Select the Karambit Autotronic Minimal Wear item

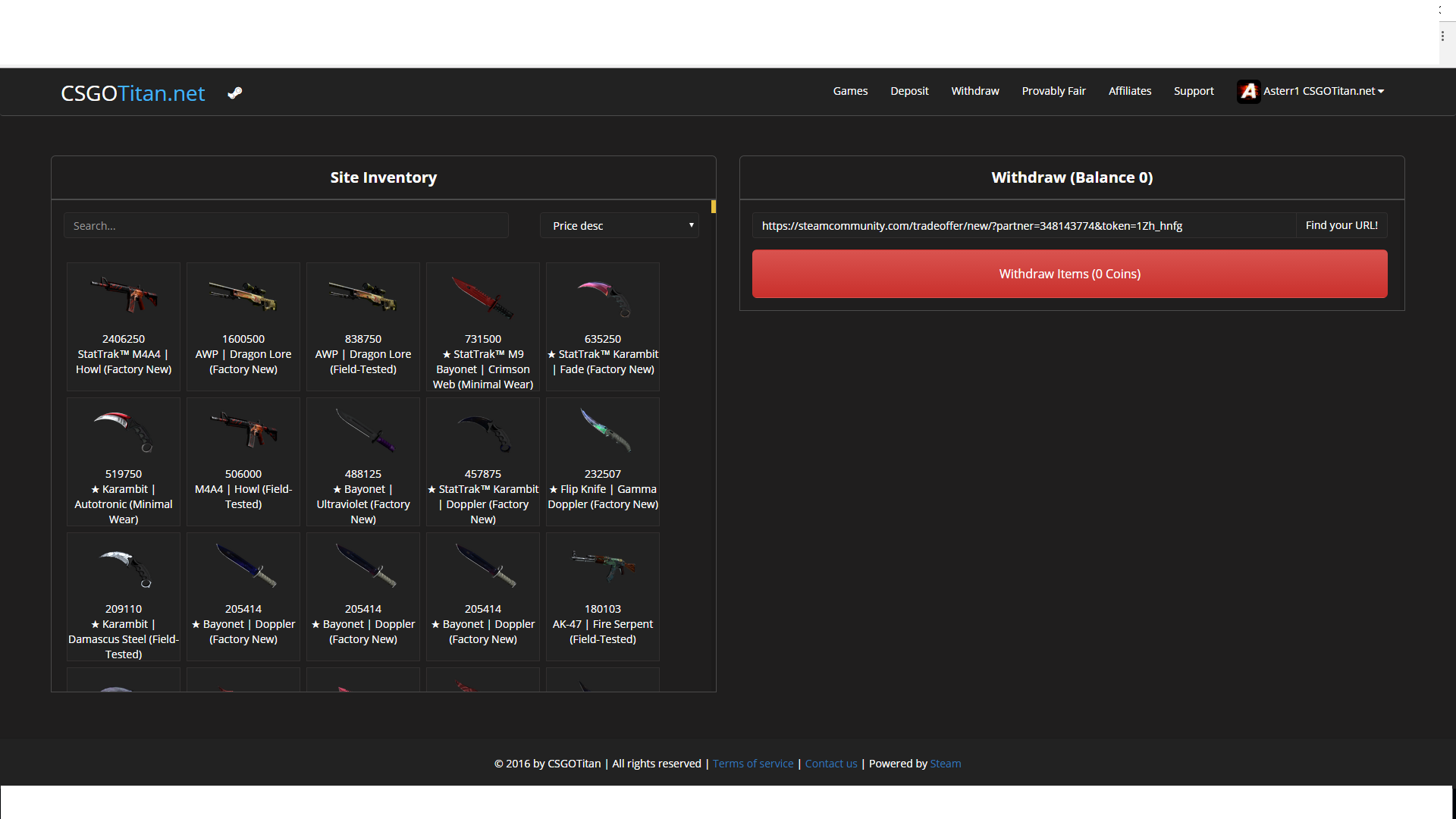click(x=124, y=461)
